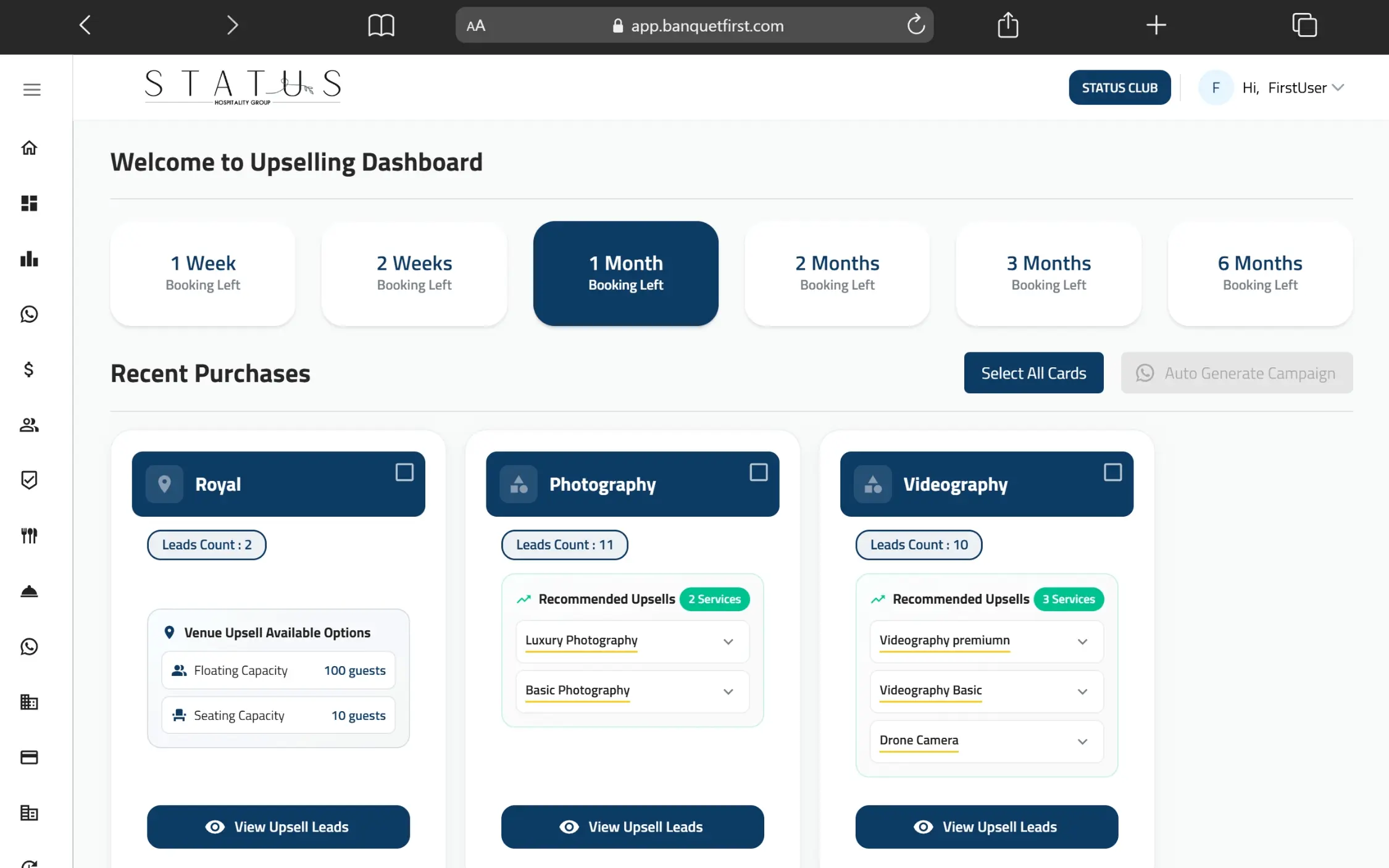Click the dollar payments icon in sidebar
This screenshot has height=868, width=1389.
(29, 370)
